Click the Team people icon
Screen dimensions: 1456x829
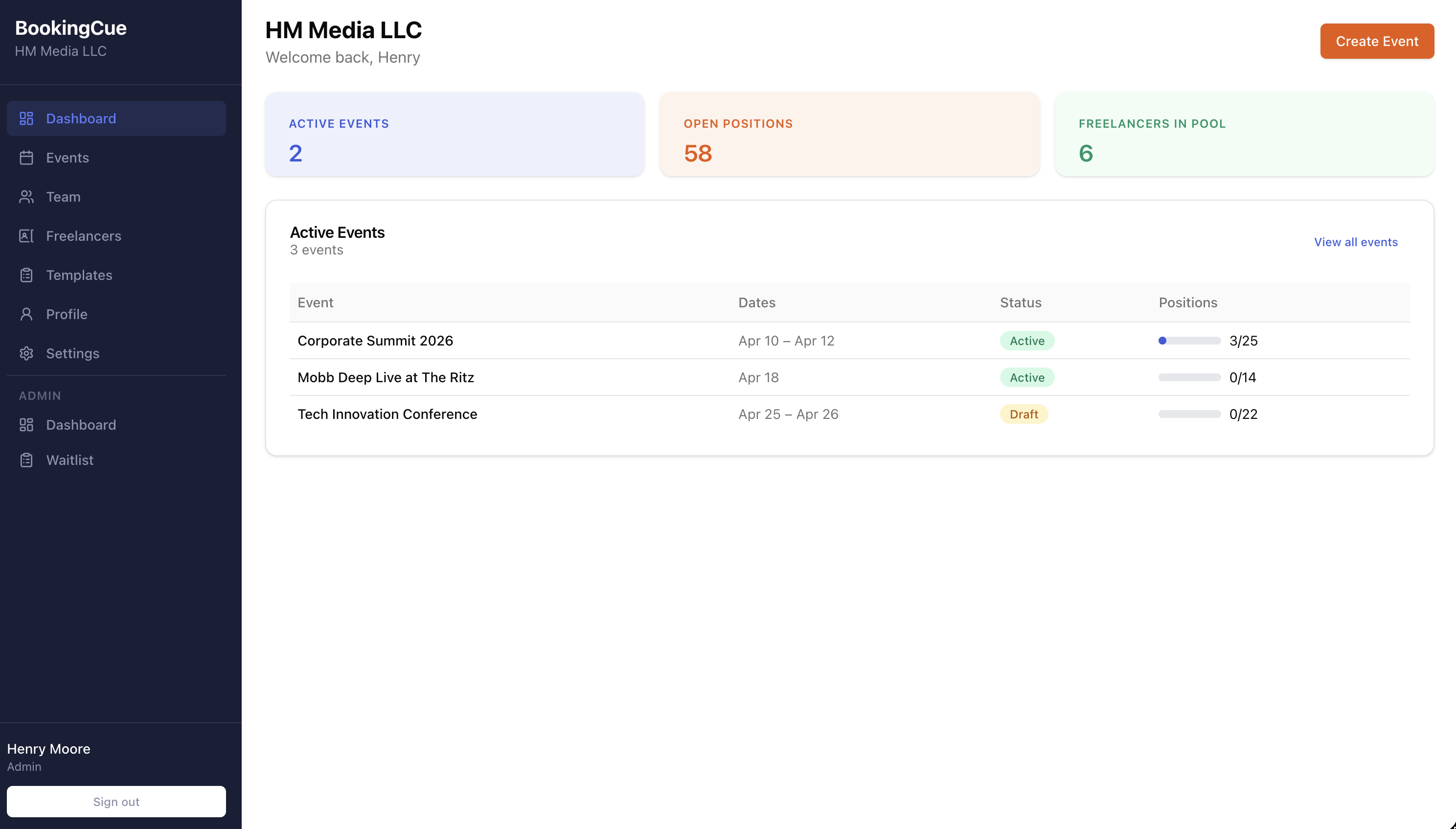27,196
